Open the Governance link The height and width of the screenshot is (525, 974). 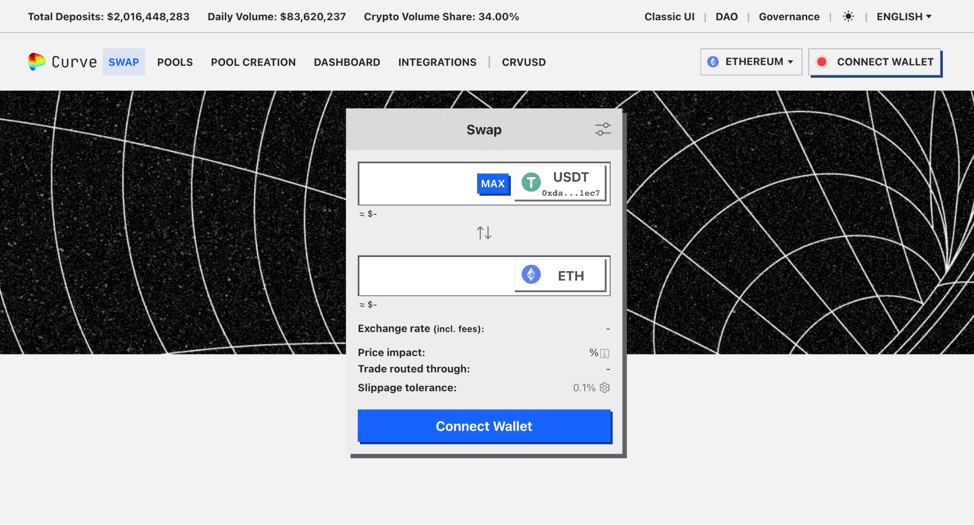click(x=789, y=17)
